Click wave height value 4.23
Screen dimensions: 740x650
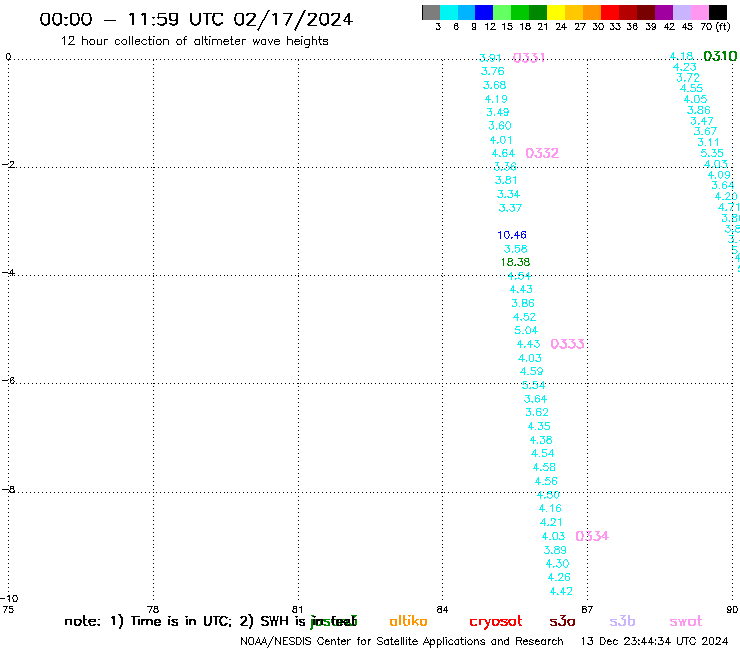click(684, 67)
